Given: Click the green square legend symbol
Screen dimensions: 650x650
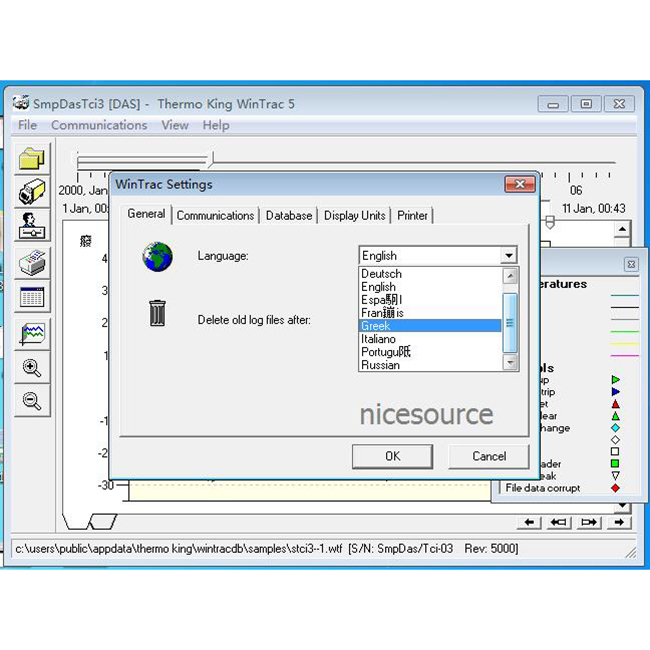Looking at the screenshot, I should 615,463.
